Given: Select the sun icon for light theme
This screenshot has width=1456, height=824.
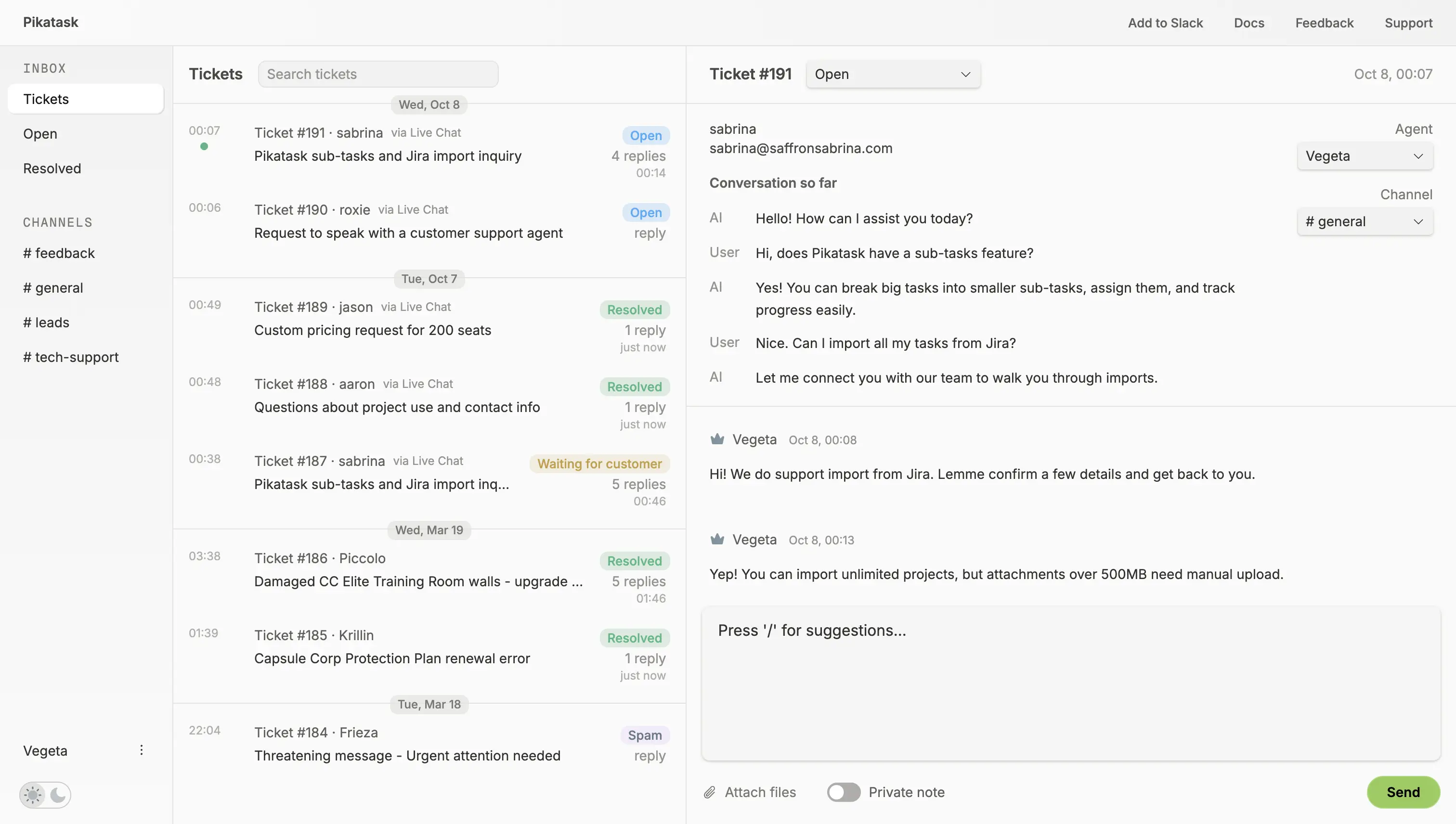Looking at the screenshot, I should (x=32, y=795).
